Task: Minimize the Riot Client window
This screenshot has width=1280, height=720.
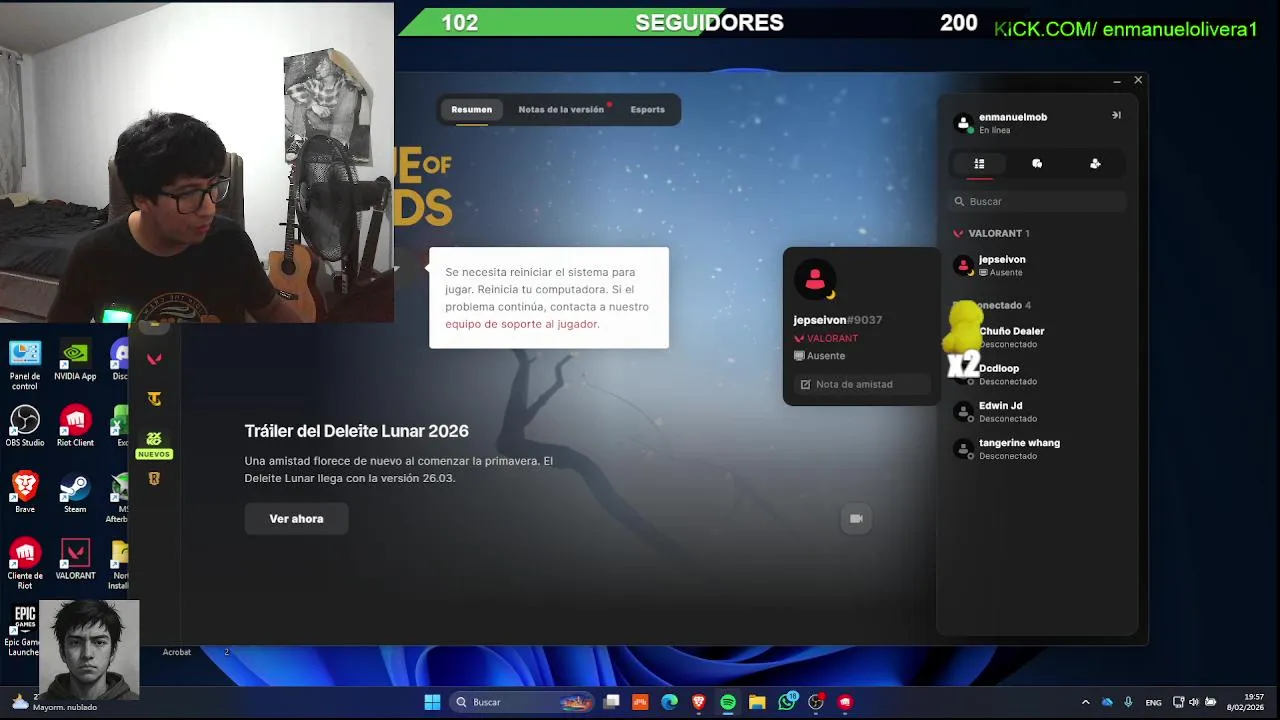Action: point(1116,80)
